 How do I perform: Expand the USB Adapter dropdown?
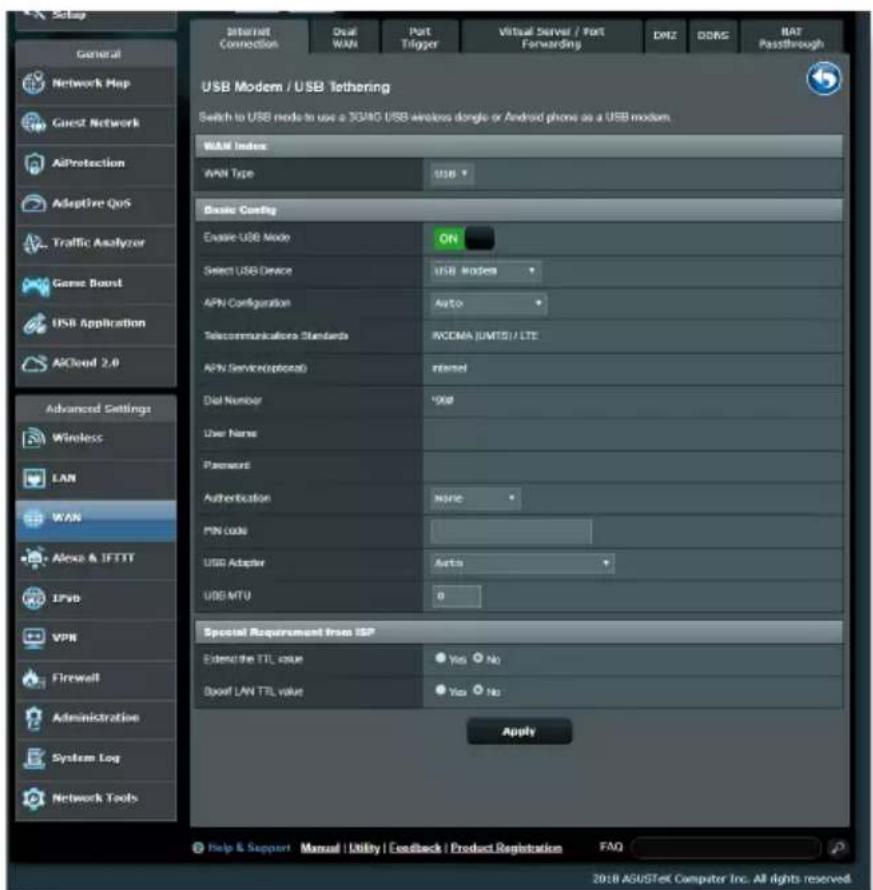[x=522, y=562]
